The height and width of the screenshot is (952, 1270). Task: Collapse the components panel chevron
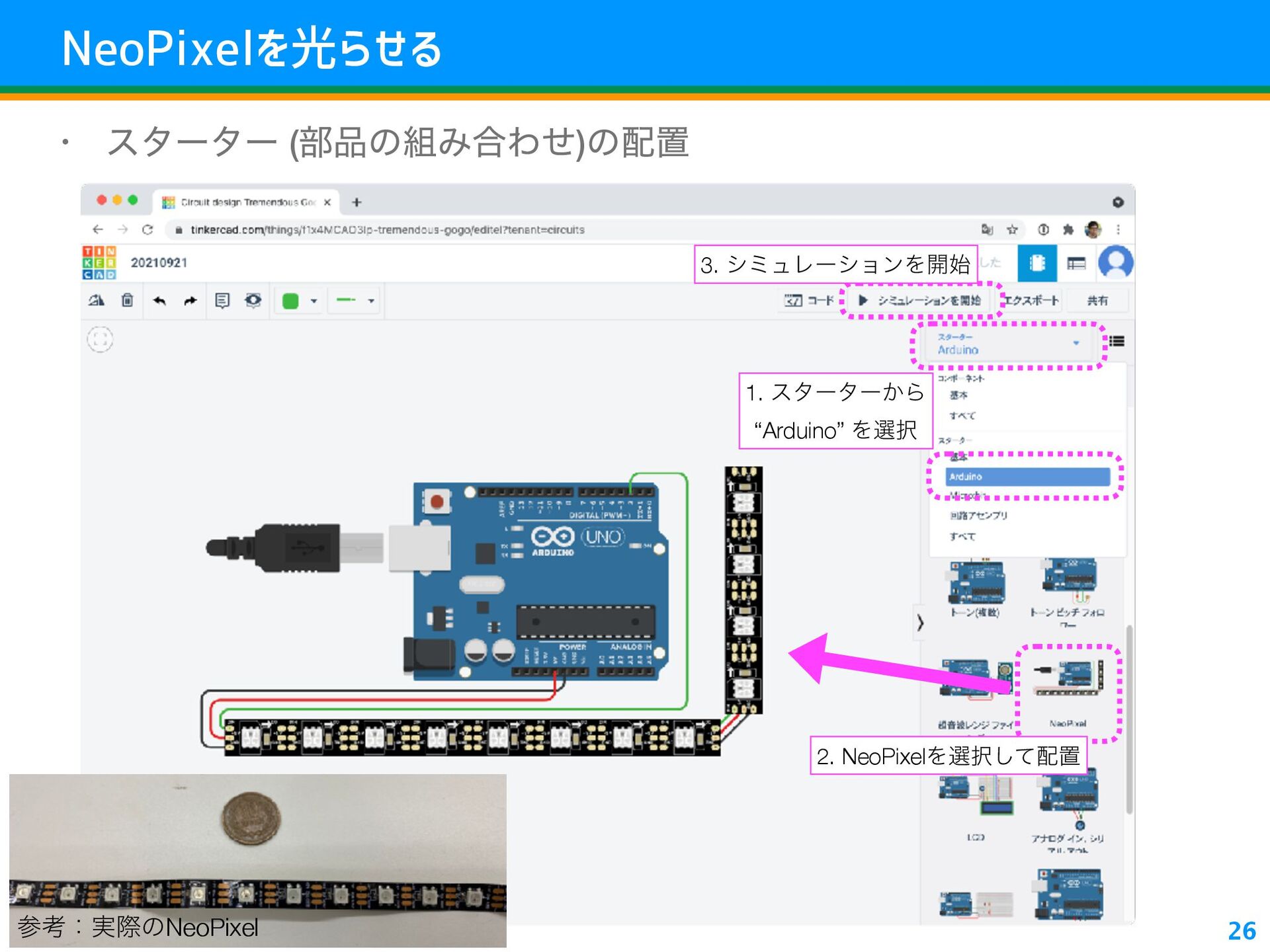[919, 623]
